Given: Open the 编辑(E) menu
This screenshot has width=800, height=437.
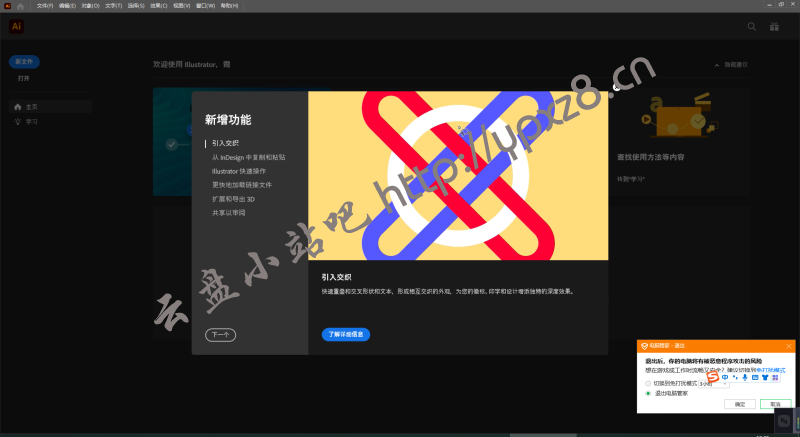Looking at the screenshot, I should point(67,6).
